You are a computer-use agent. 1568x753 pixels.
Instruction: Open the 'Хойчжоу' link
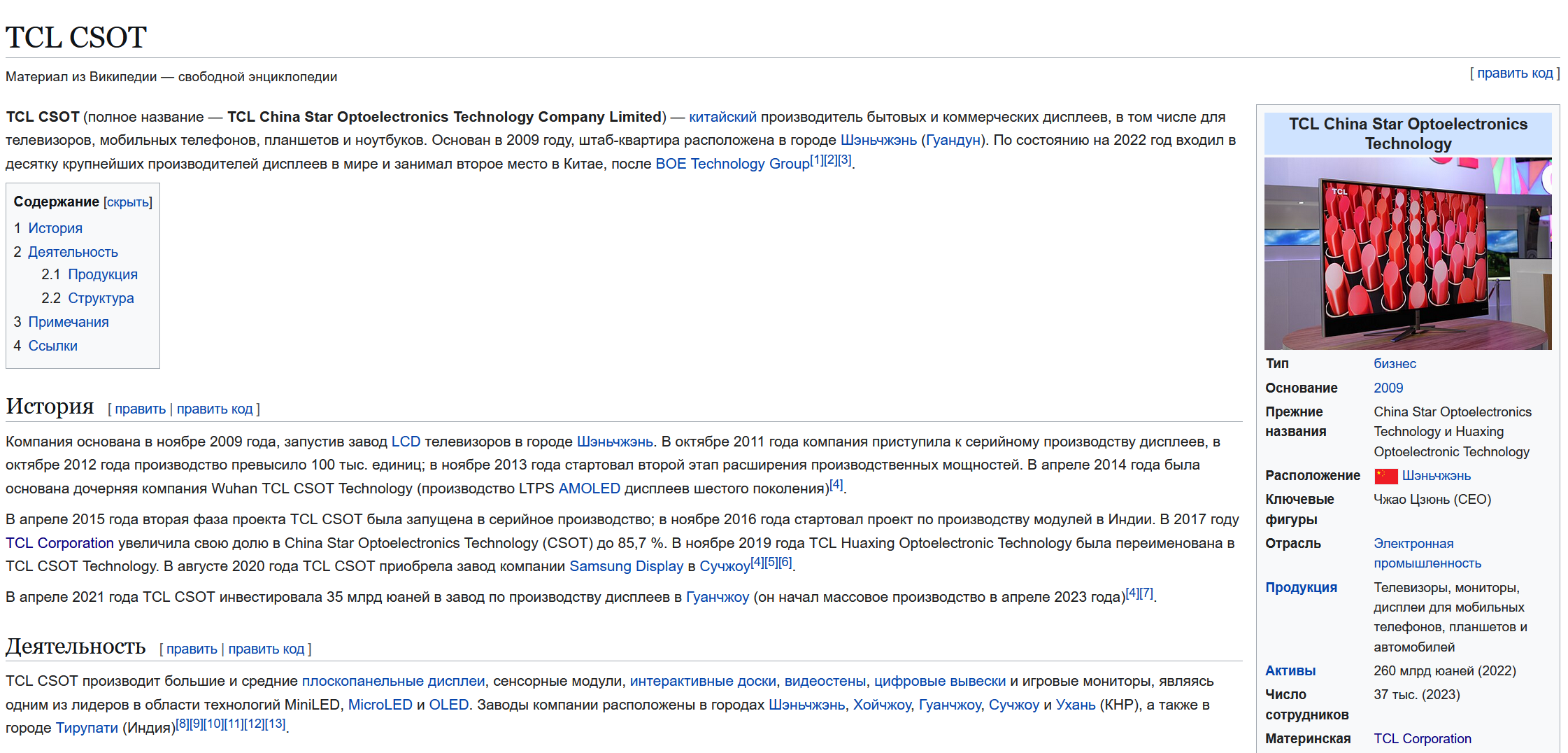point(881,705)
